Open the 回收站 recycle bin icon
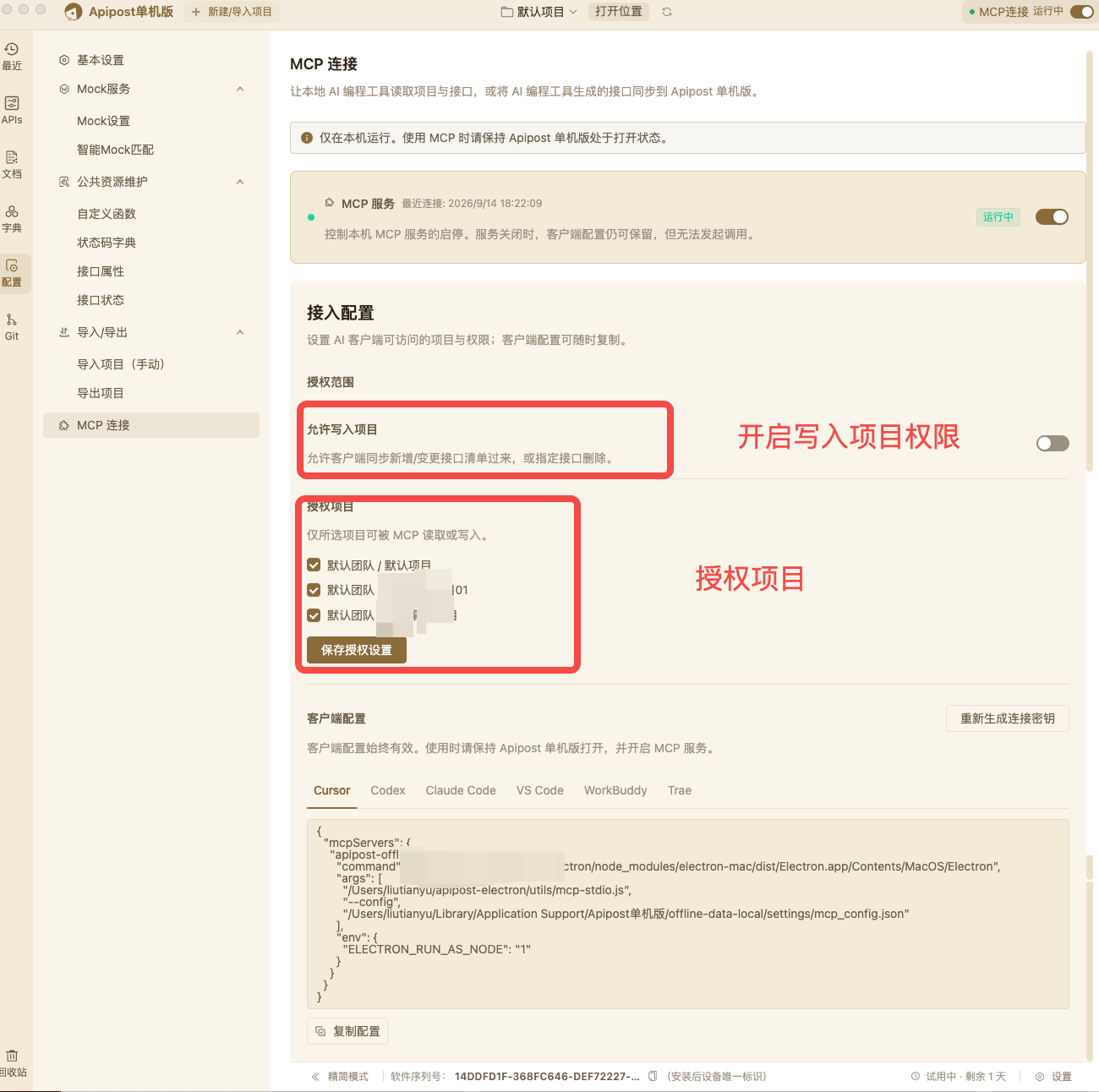Screen dimensions: 1099x1092 pyautogui.click(x=12, y=1062)
